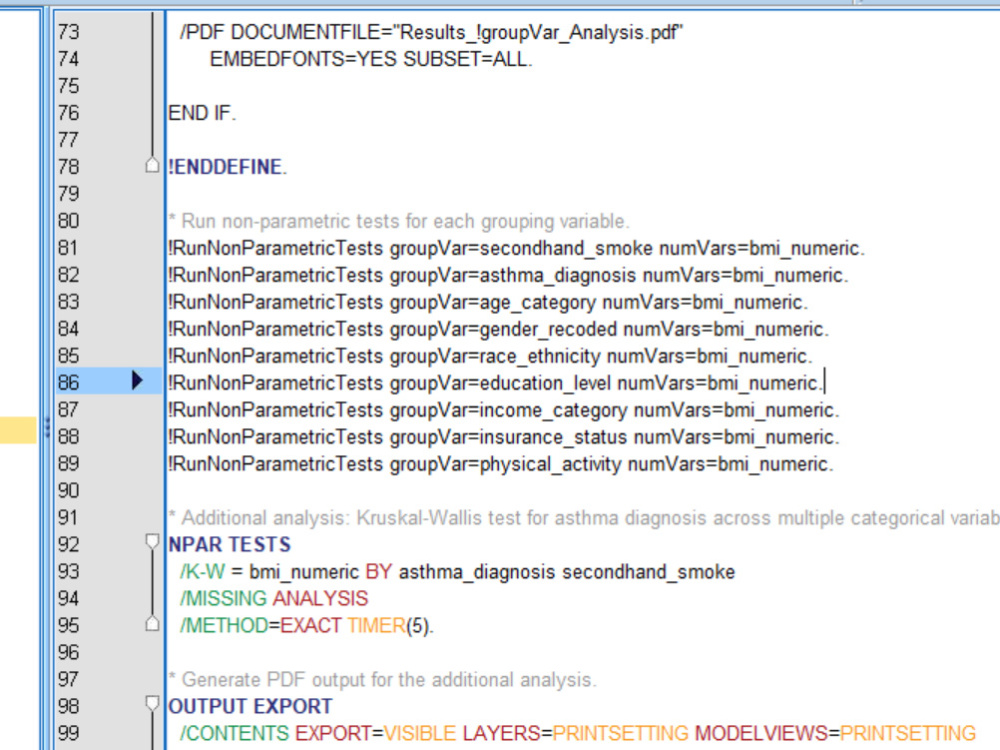Select line number 99 in the gutter
The image size is (1000, 750).
69,733
